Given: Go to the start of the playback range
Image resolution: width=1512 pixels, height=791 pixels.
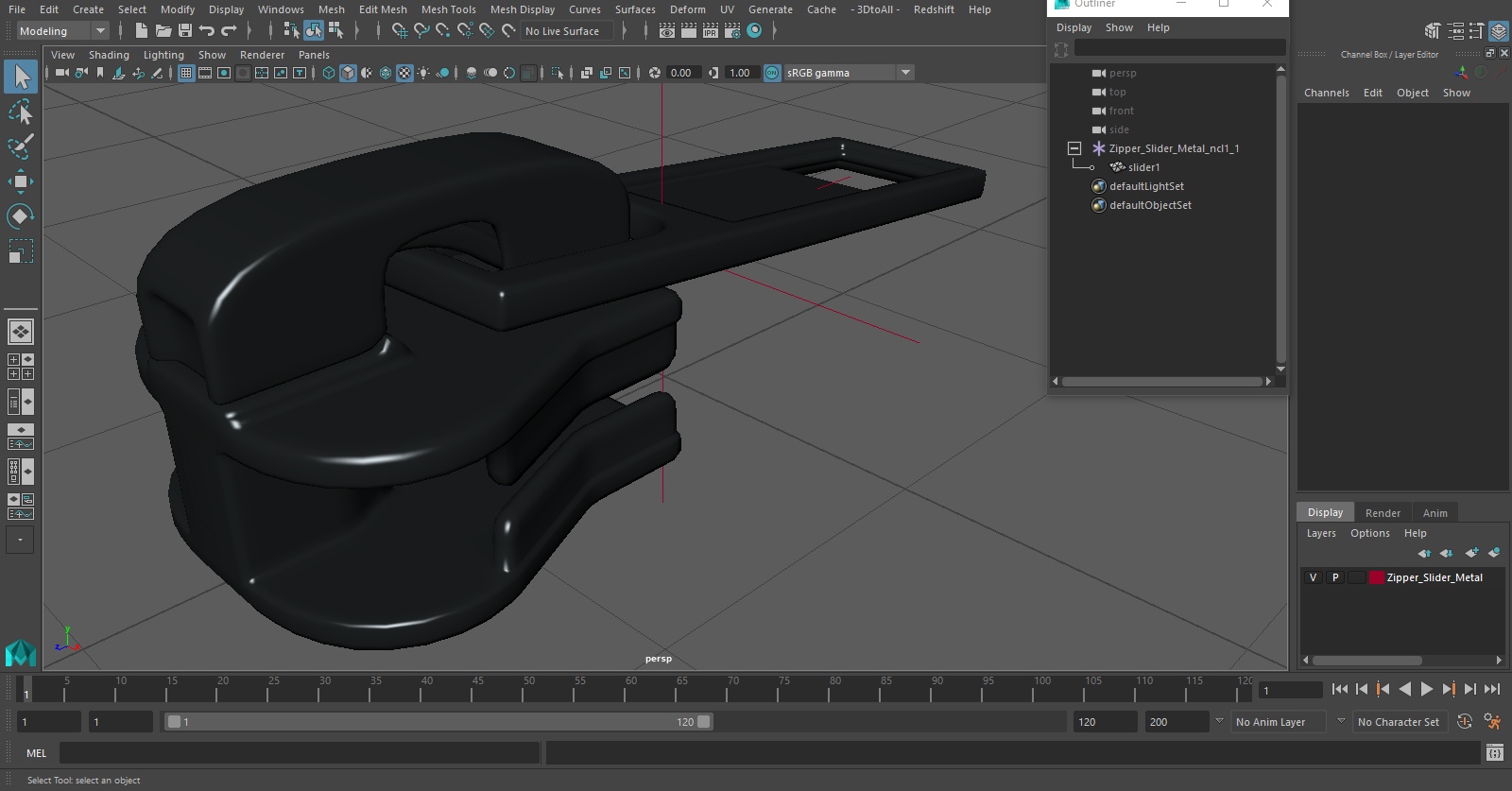Looking at the screenshot, I should point(1339,690).
